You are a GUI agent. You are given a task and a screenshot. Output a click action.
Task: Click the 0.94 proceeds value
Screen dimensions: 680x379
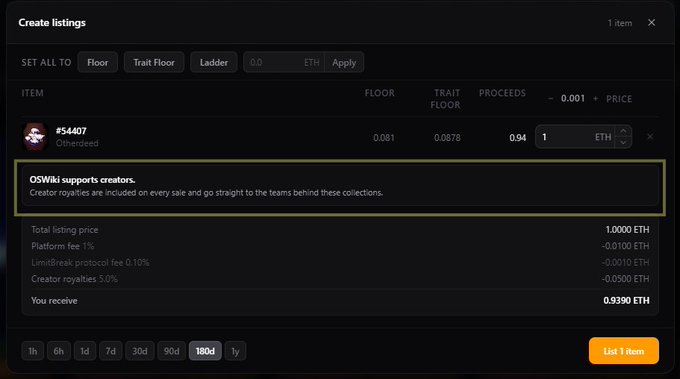point(517,138)
